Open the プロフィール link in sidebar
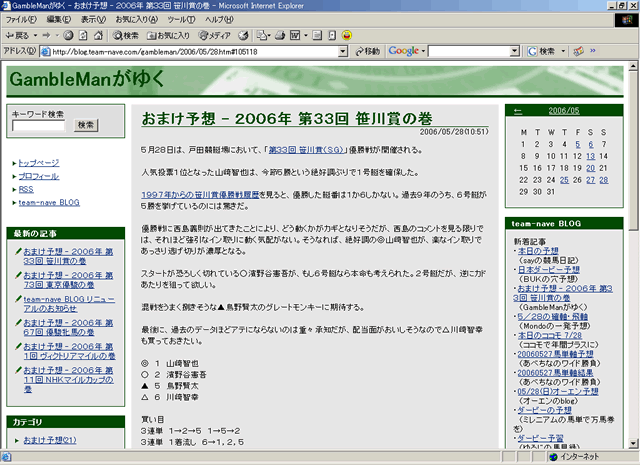Viewport: 640px width, 465px height. [x=38, y=175]
